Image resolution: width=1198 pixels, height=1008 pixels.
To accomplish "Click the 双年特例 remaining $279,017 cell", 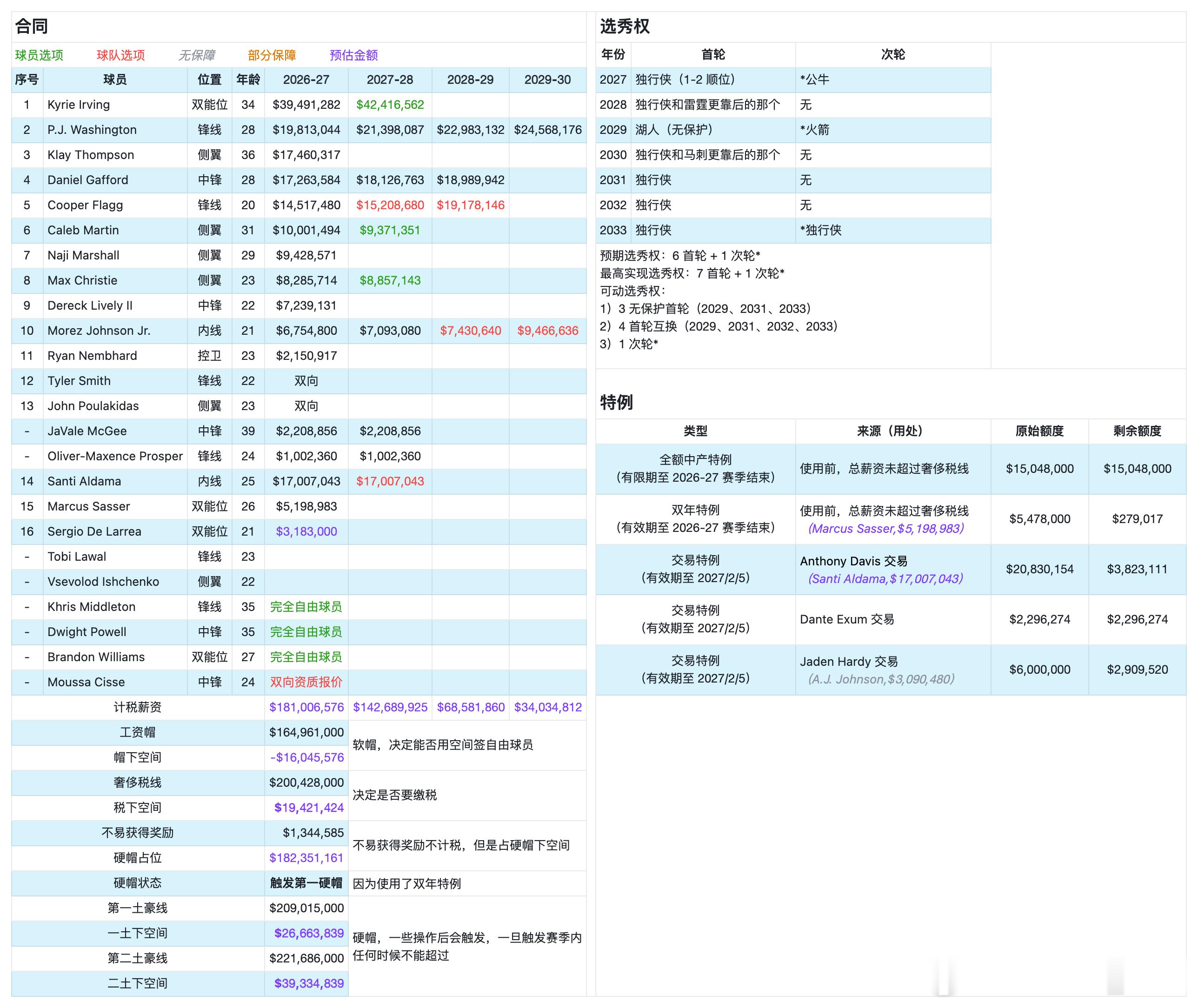I will pos(1137,519).
